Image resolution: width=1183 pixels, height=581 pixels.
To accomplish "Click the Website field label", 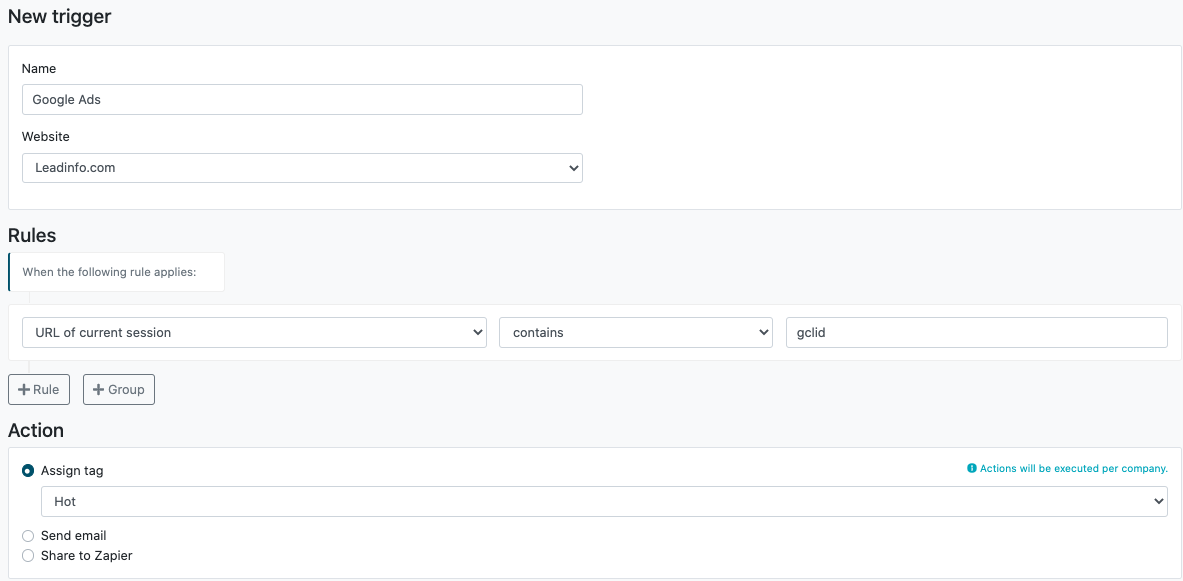I will [46, 137].
